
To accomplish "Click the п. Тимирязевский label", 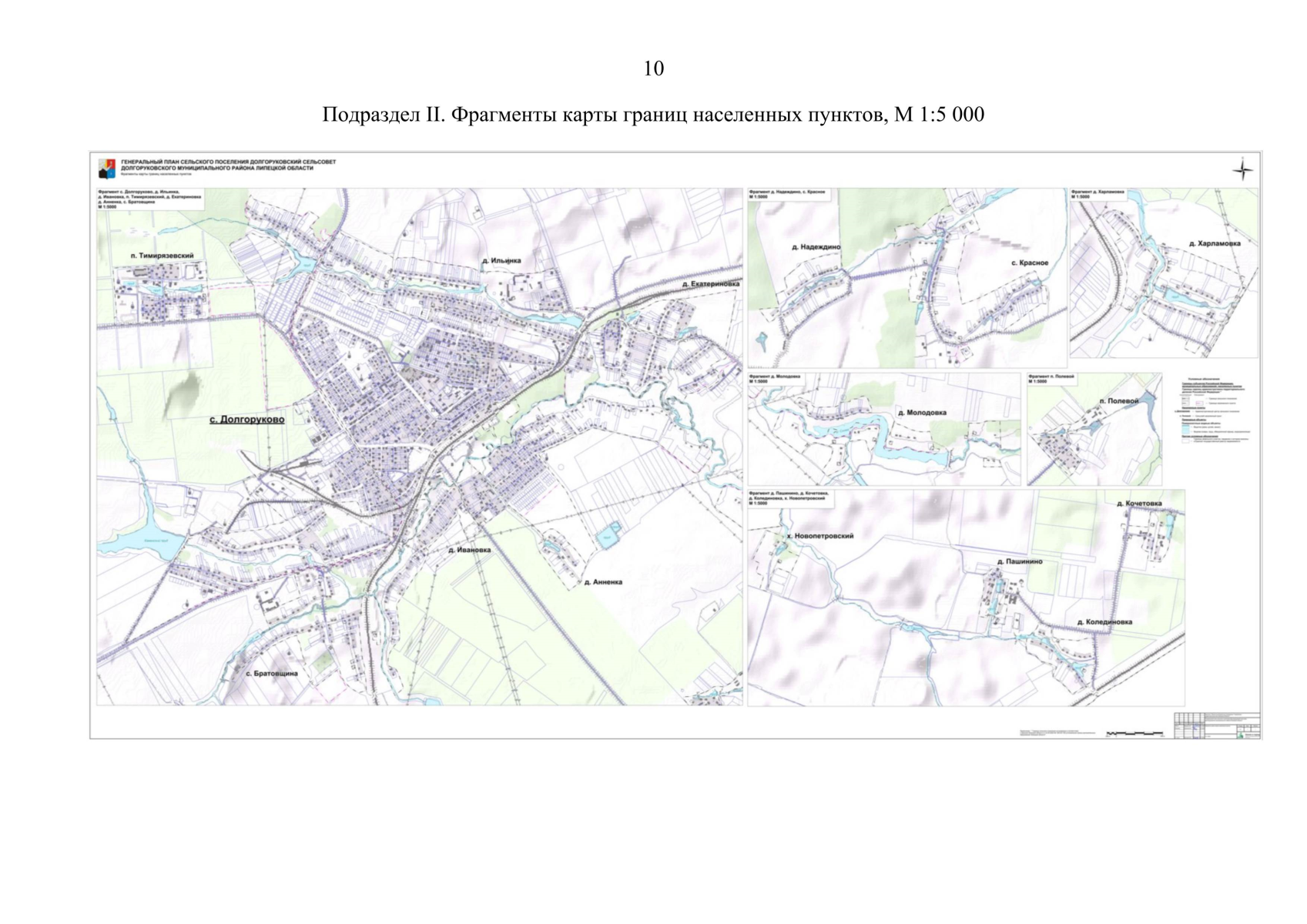I will click(162, 256).
